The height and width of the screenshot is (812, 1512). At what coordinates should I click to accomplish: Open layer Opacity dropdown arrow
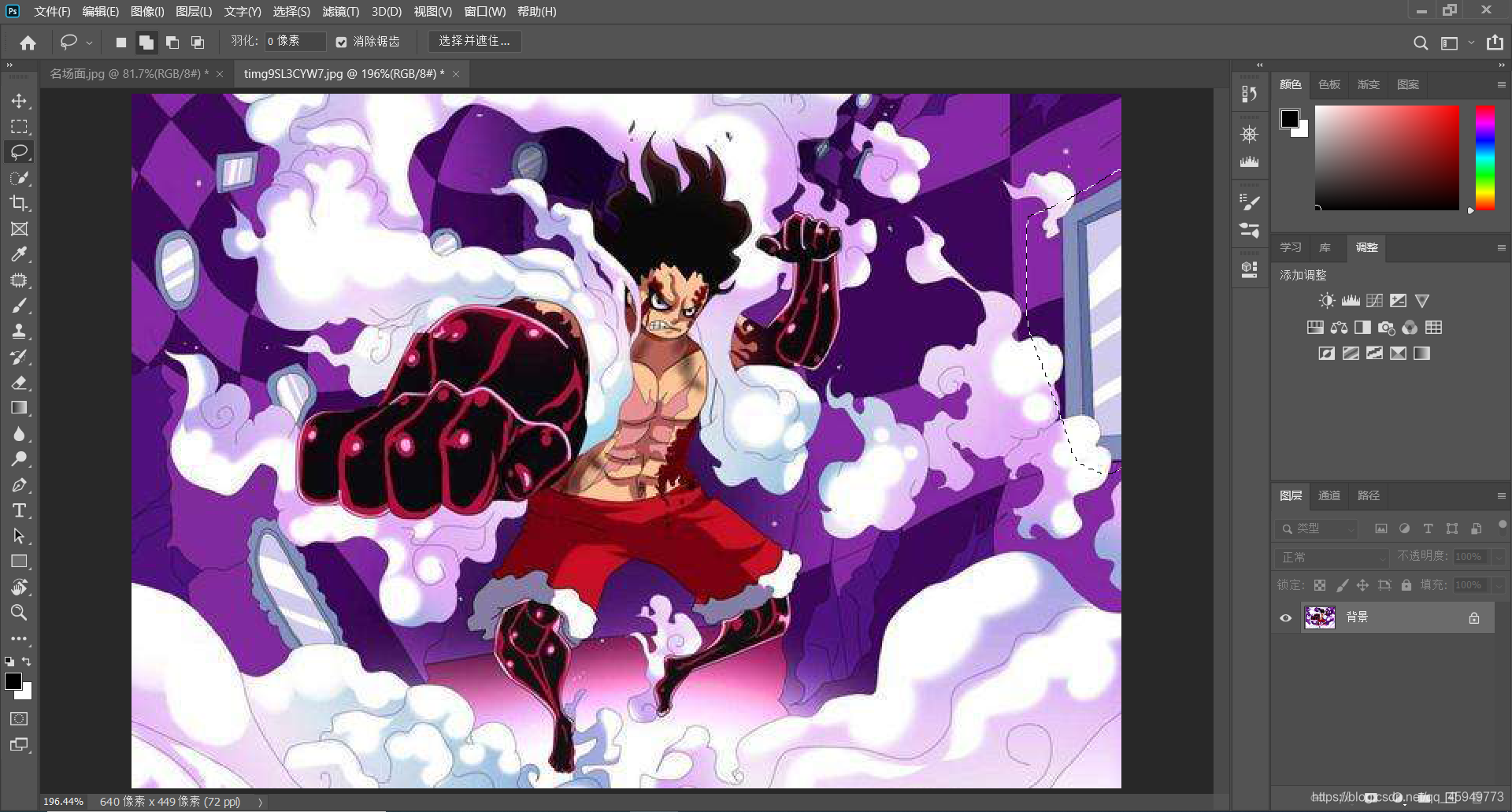click(1499, 557)
